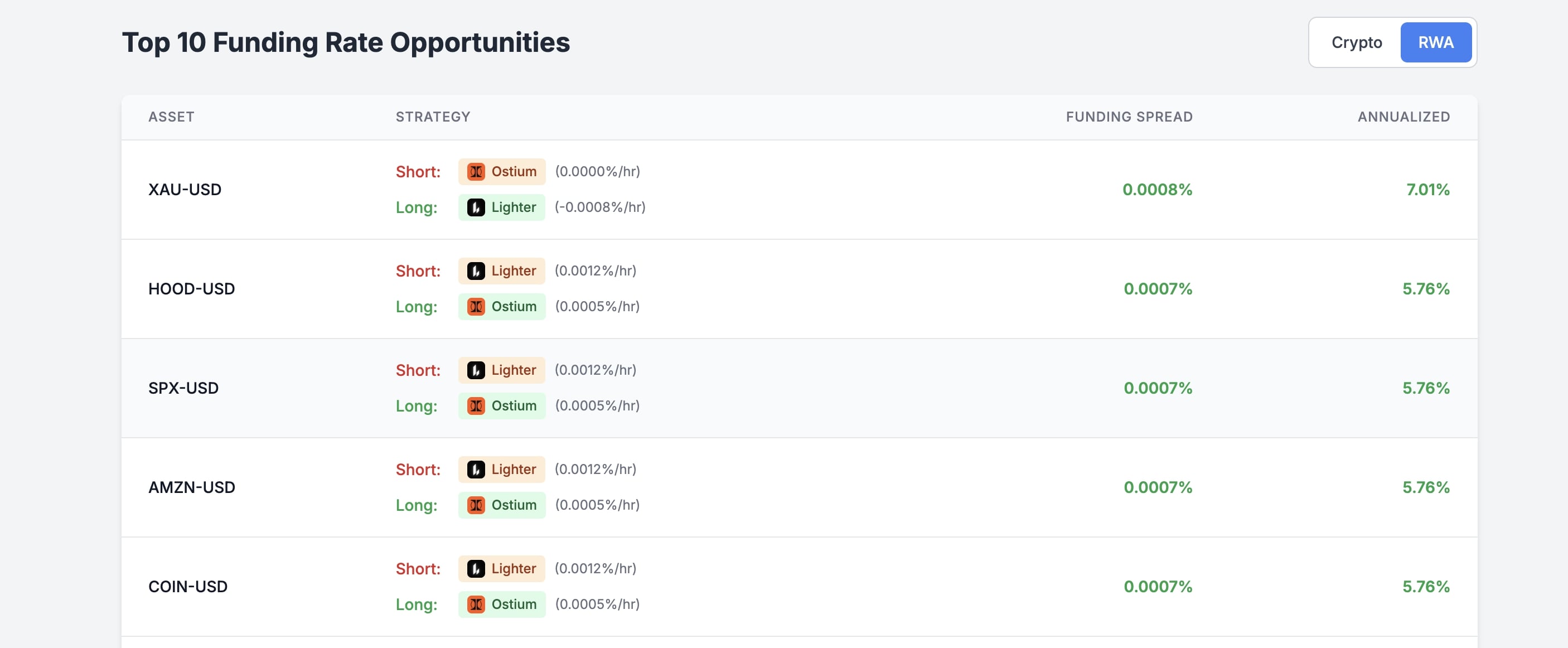
Task: Click Ostium icon in SPX-USD long row
Action: pyautogui.click(x=476, y=406)
